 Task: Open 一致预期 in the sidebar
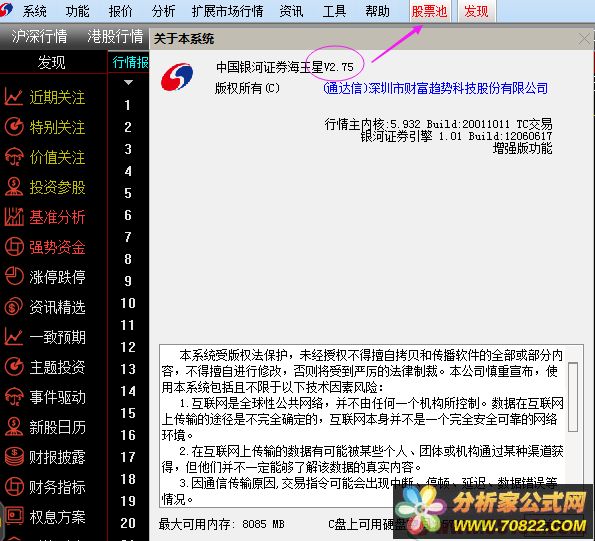coord(57,337)
